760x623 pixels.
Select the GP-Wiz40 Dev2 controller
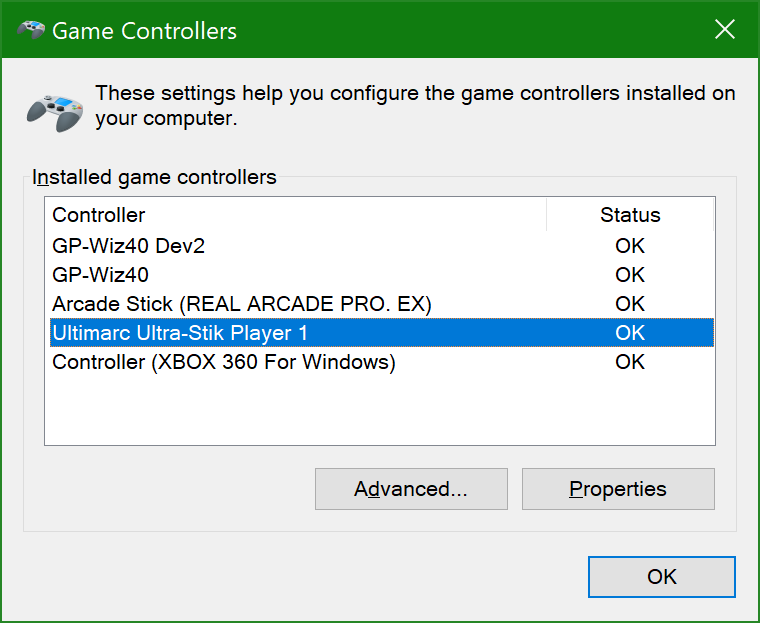(128, 245)
